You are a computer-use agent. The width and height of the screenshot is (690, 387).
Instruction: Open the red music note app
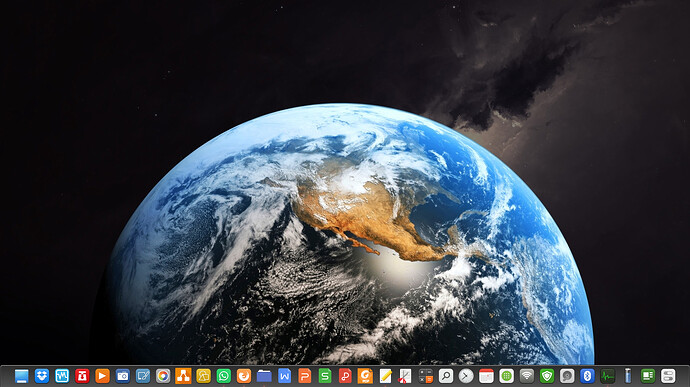[x=345, y=376]
